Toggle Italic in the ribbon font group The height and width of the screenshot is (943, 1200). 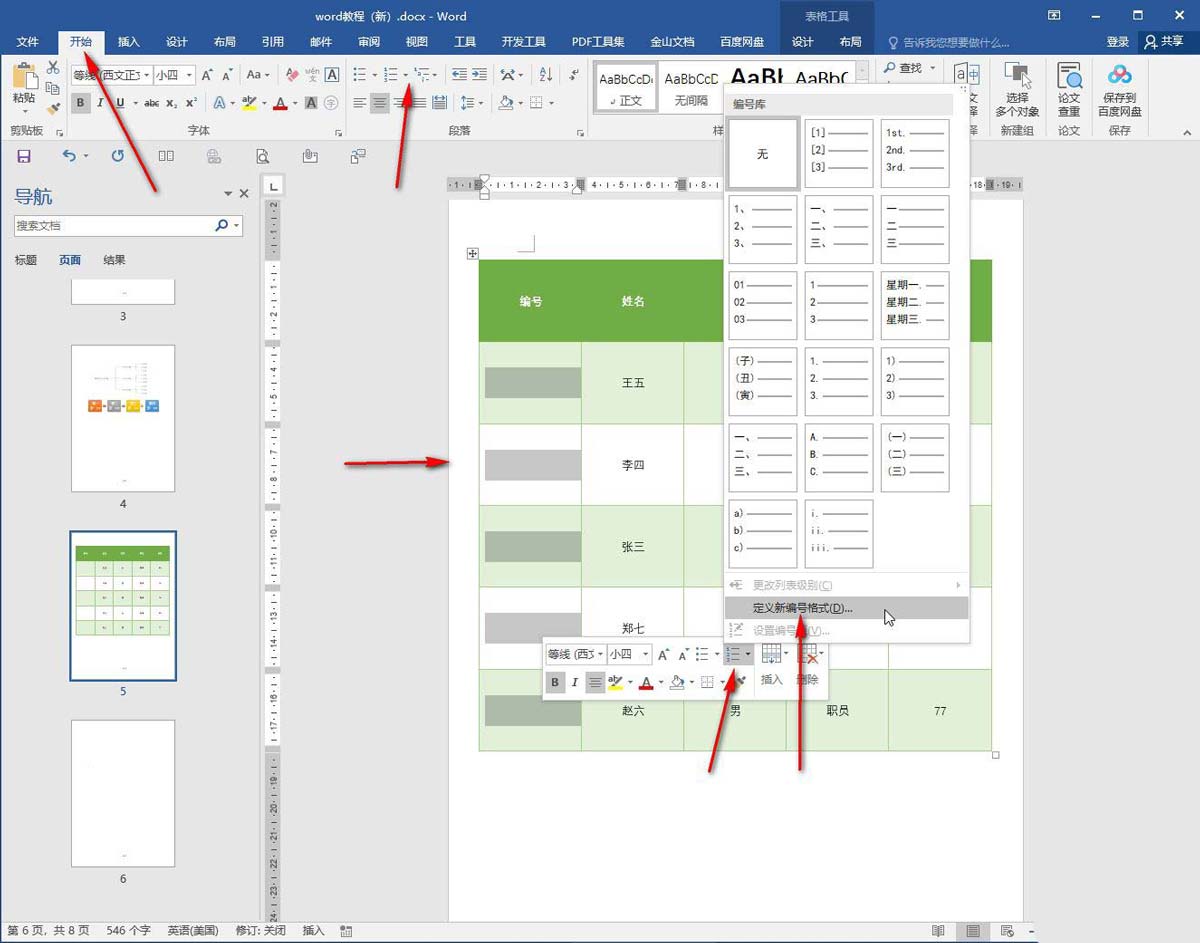point(100,103)
